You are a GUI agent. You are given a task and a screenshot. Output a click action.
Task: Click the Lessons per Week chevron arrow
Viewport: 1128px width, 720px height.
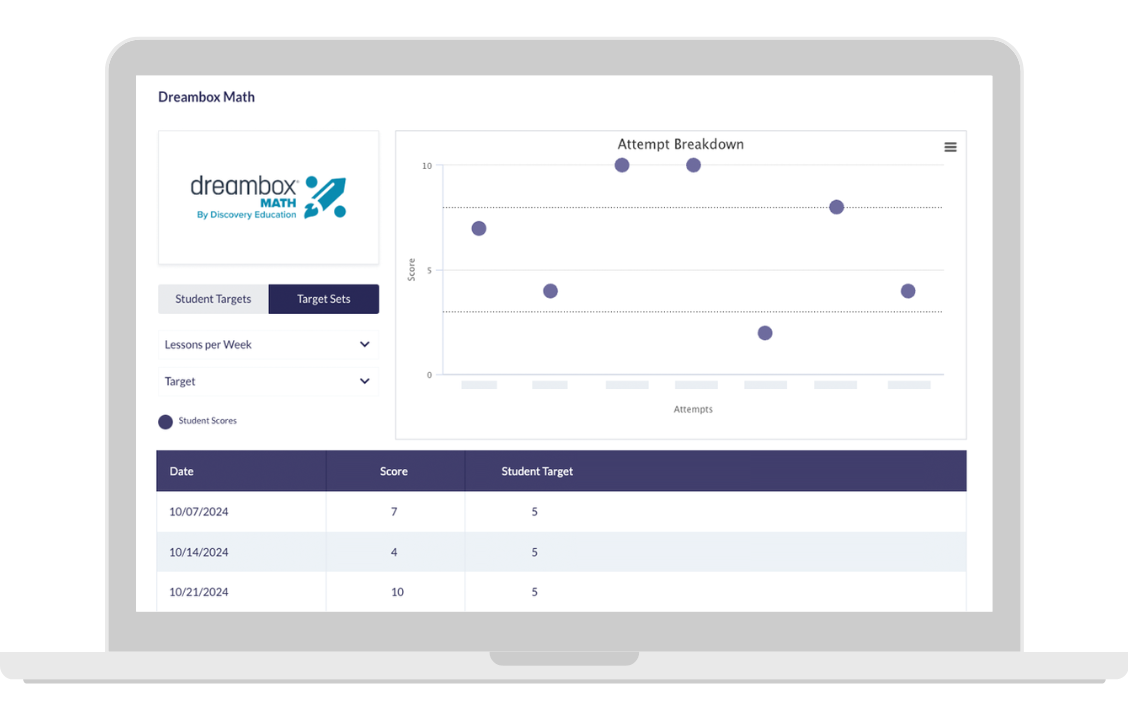point(364,345)
